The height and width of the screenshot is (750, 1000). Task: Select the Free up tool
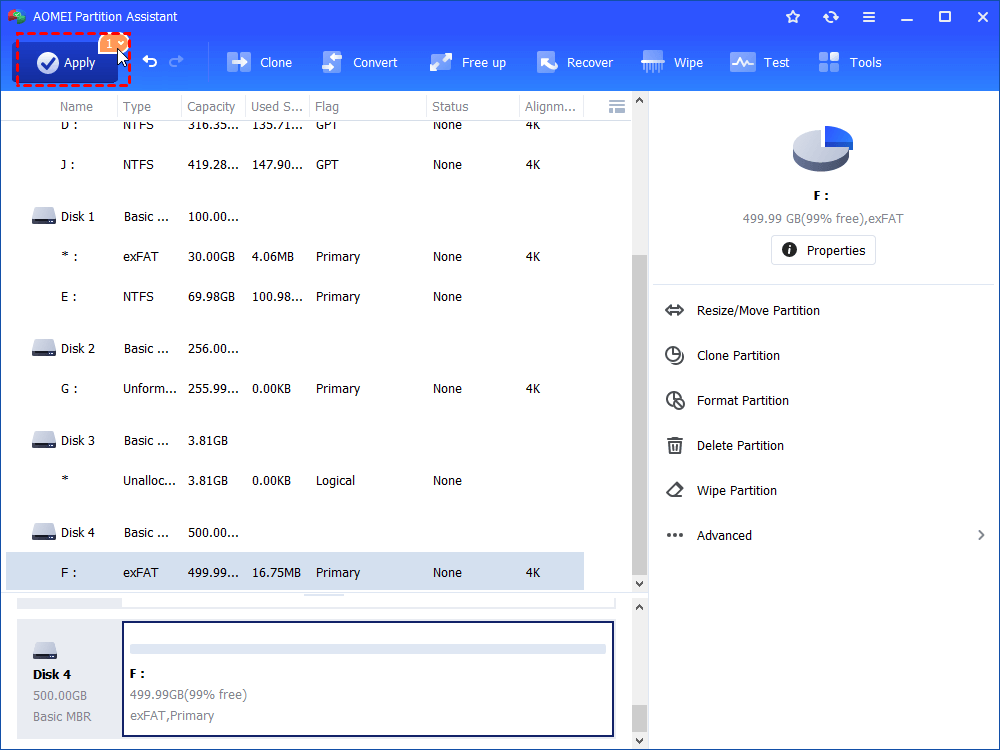click(x=468, y=62)
